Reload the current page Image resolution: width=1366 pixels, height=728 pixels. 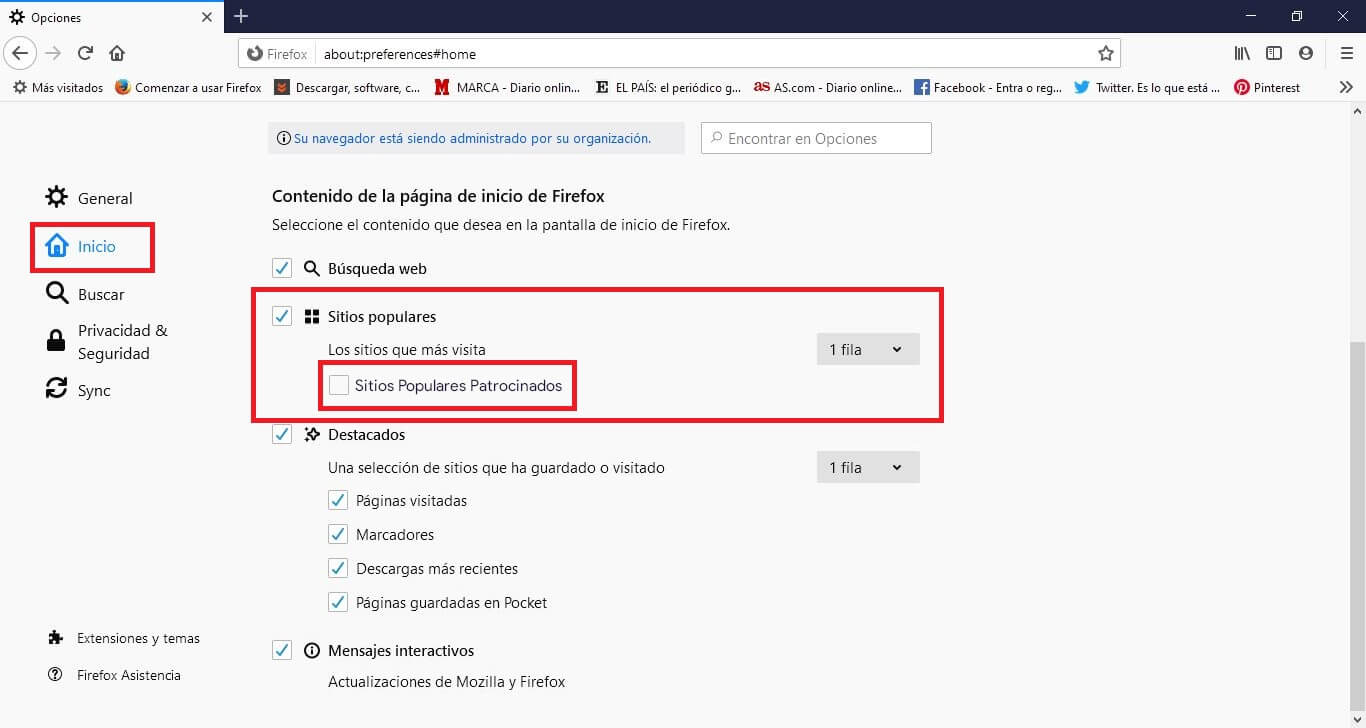pyautogui.click(x=85, y=53)
